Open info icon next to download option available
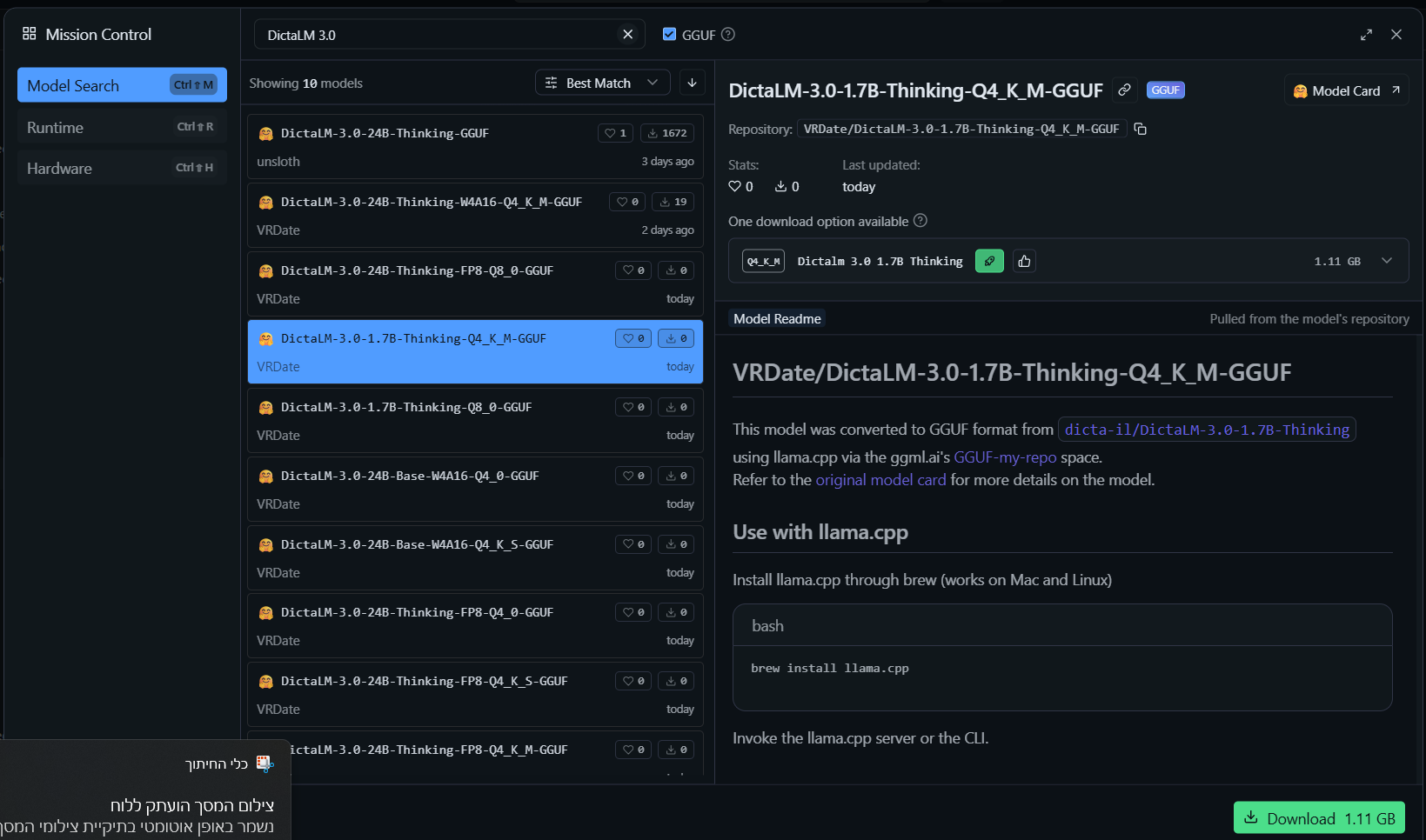 coord(921,221)
